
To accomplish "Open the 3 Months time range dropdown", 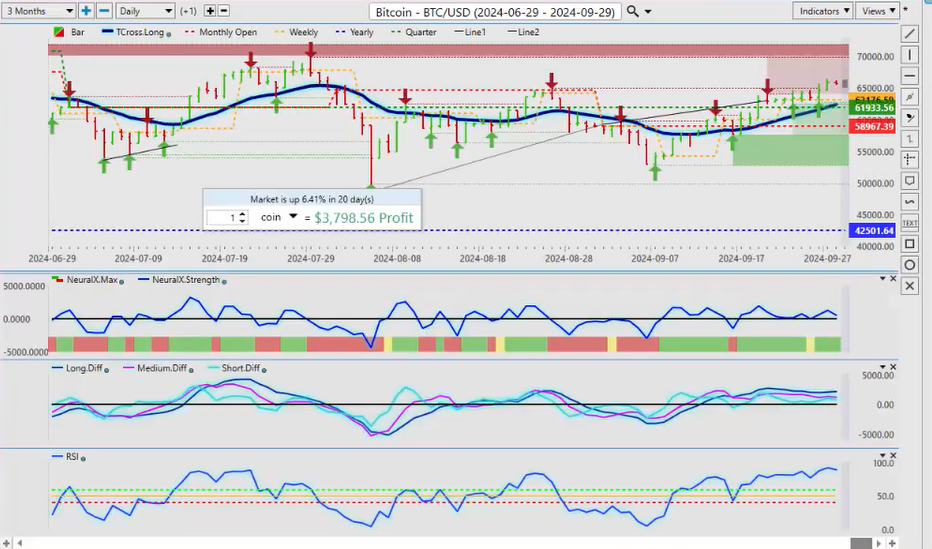I will [38, 11].
